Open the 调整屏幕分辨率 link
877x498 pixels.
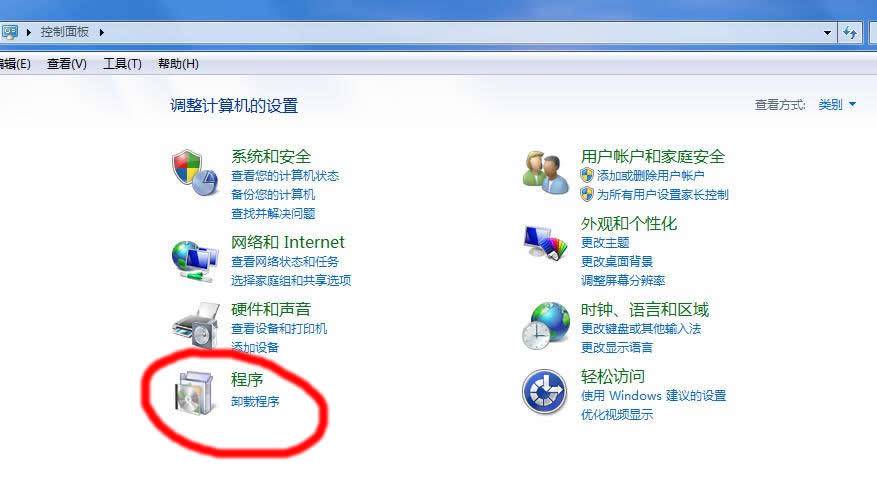point(623,280)
